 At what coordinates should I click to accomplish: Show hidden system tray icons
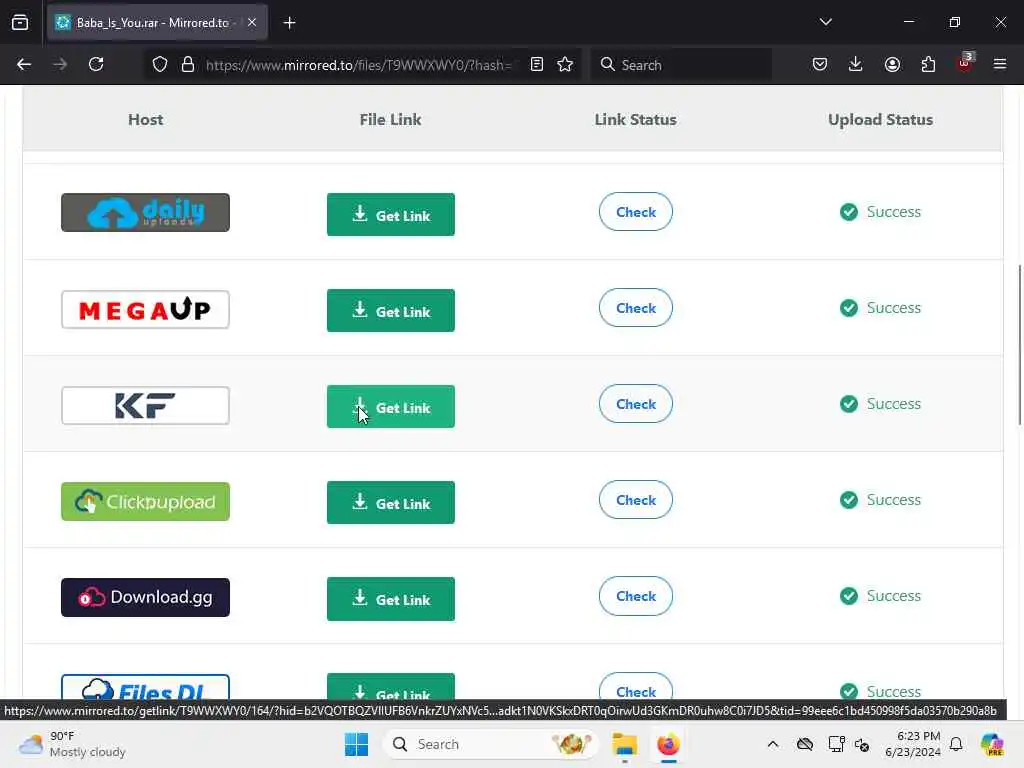coord(773,744)
